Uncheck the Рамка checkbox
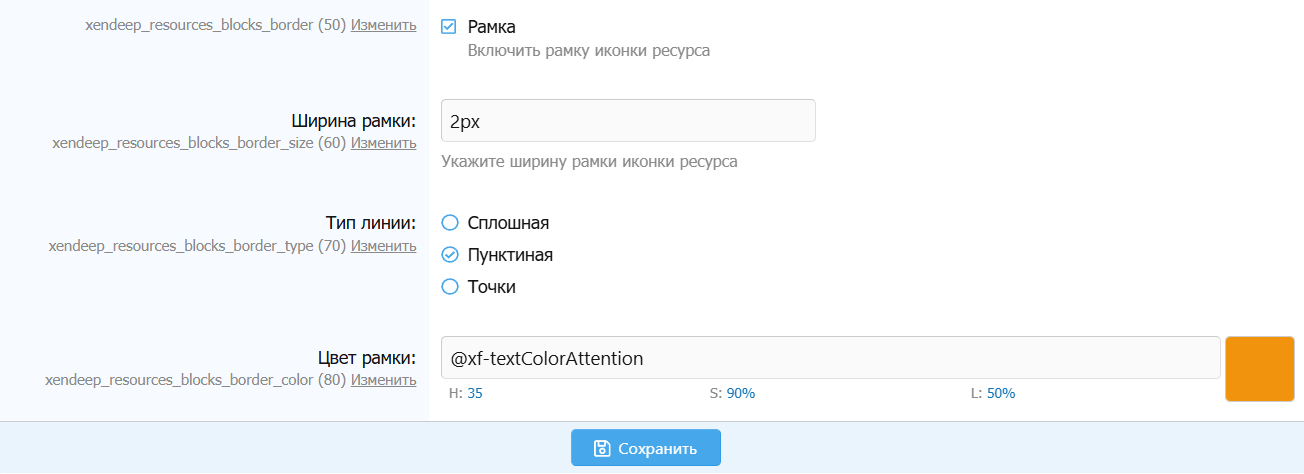Screen dimensions: 1304x474 [449, 27]
